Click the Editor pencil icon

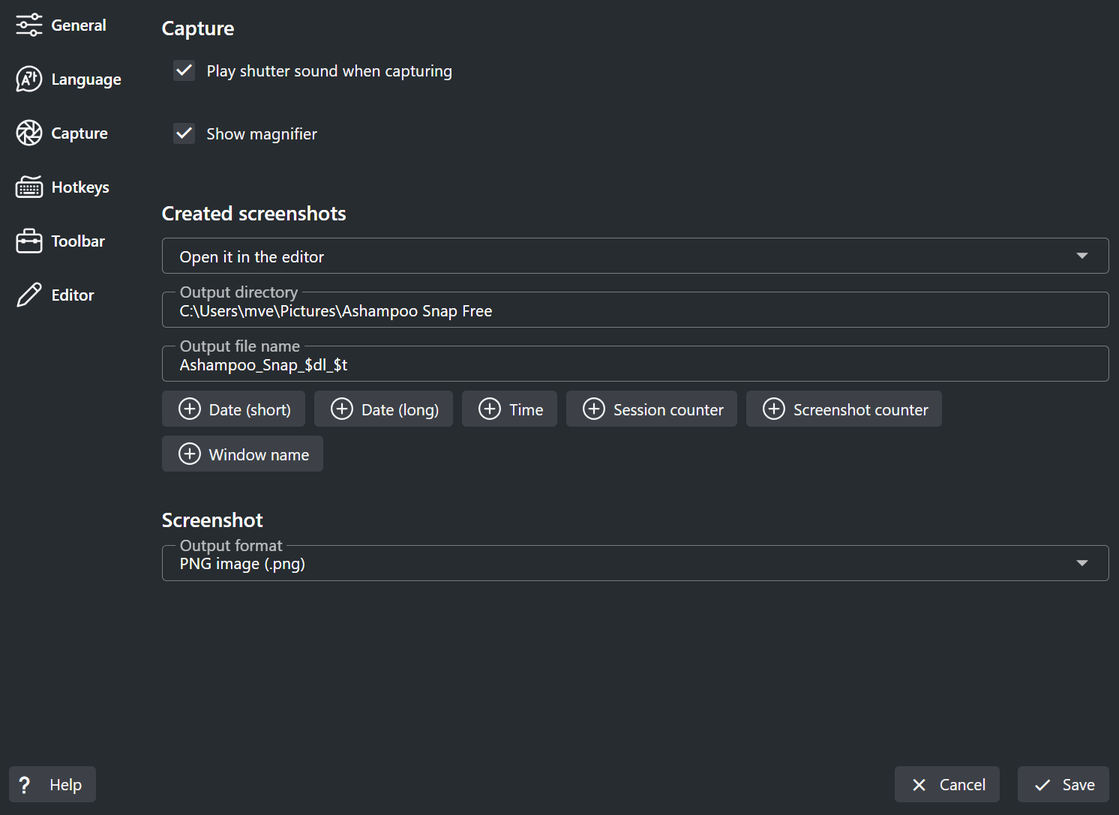(29, 295)
